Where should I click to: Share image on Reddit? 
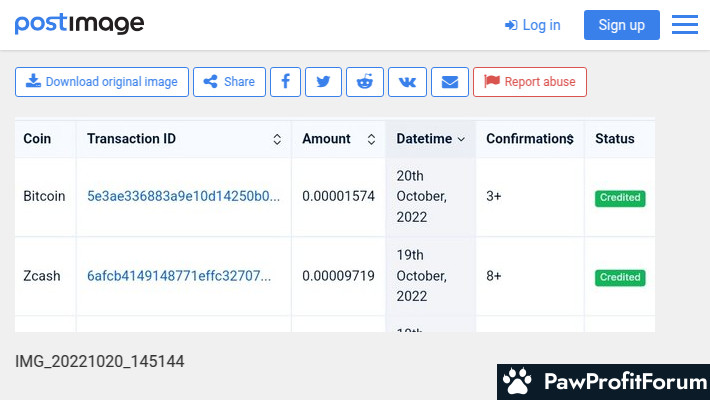365,82
